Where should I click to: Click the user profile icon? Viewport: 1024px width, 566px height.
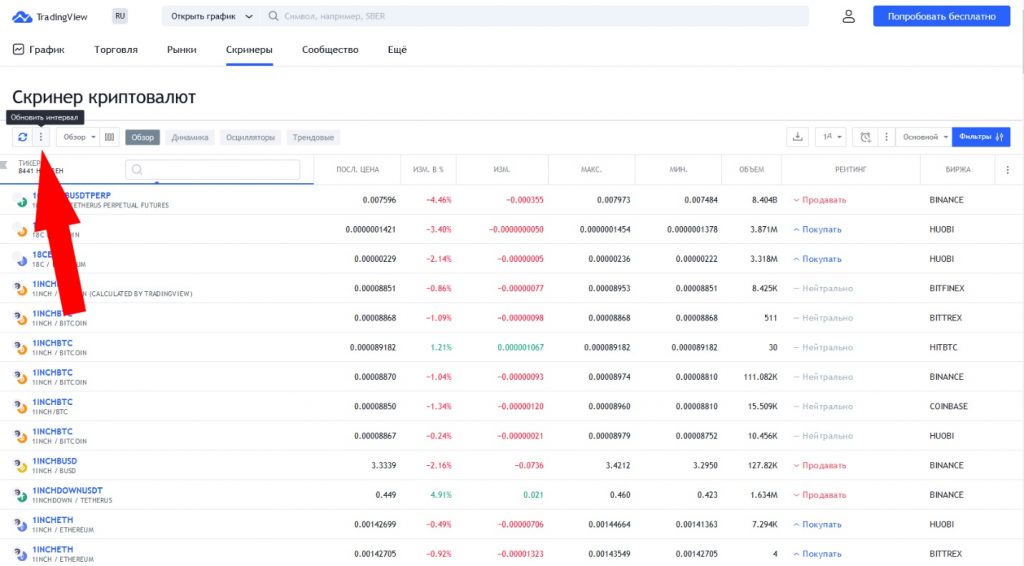(x=848, y=16)
